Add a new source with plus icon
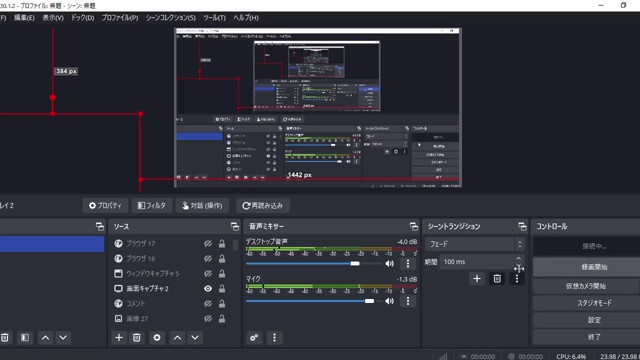Viewport: 640px width, 360px height. [119, 338]
